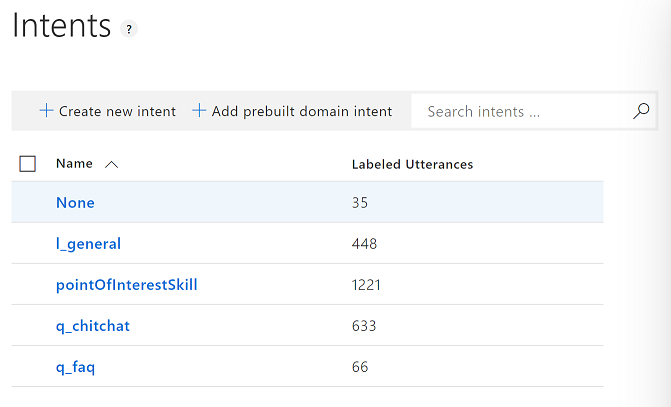
Task: Select the row showing 1221 utterances
Action: coord(307,285)
